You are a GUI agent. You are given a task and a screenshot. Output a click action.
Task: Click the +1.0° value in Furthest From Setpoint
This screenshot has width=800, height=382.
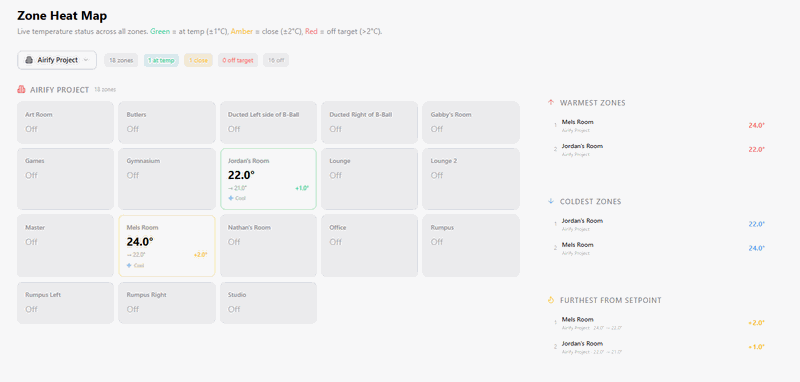pos(757,347)
